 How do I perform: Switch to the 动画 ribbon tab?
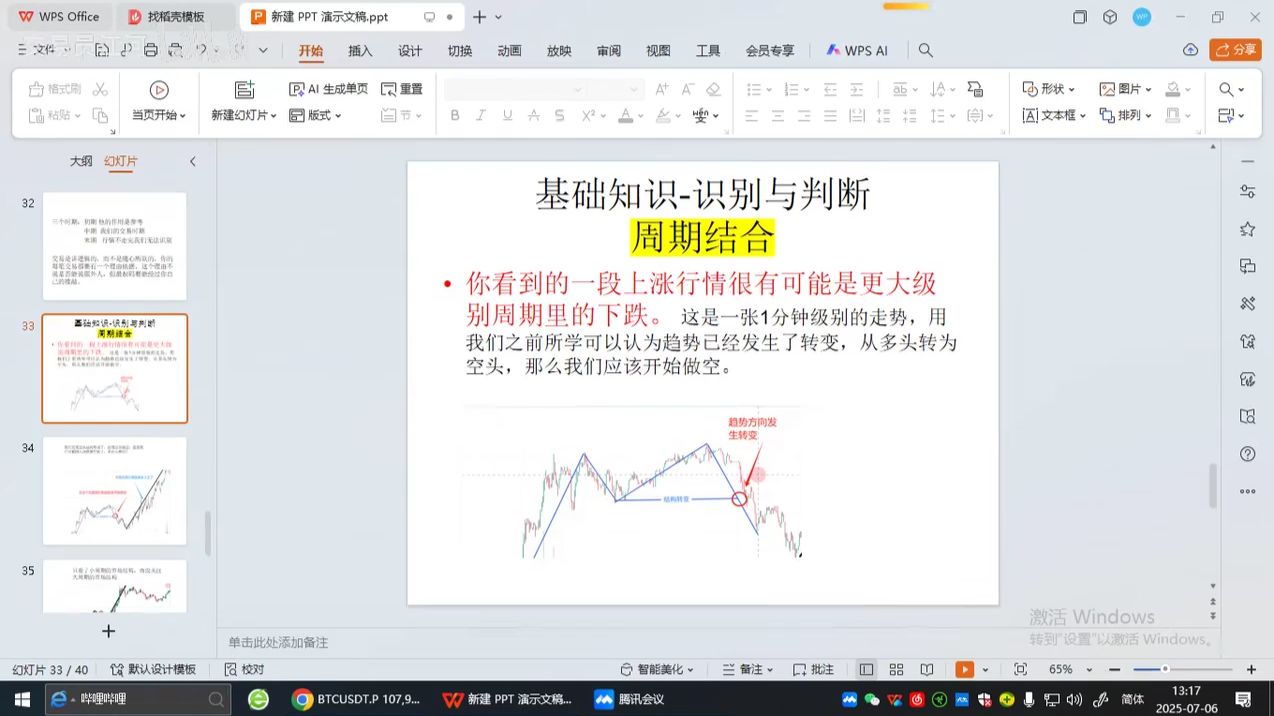[x=510, y=51]
